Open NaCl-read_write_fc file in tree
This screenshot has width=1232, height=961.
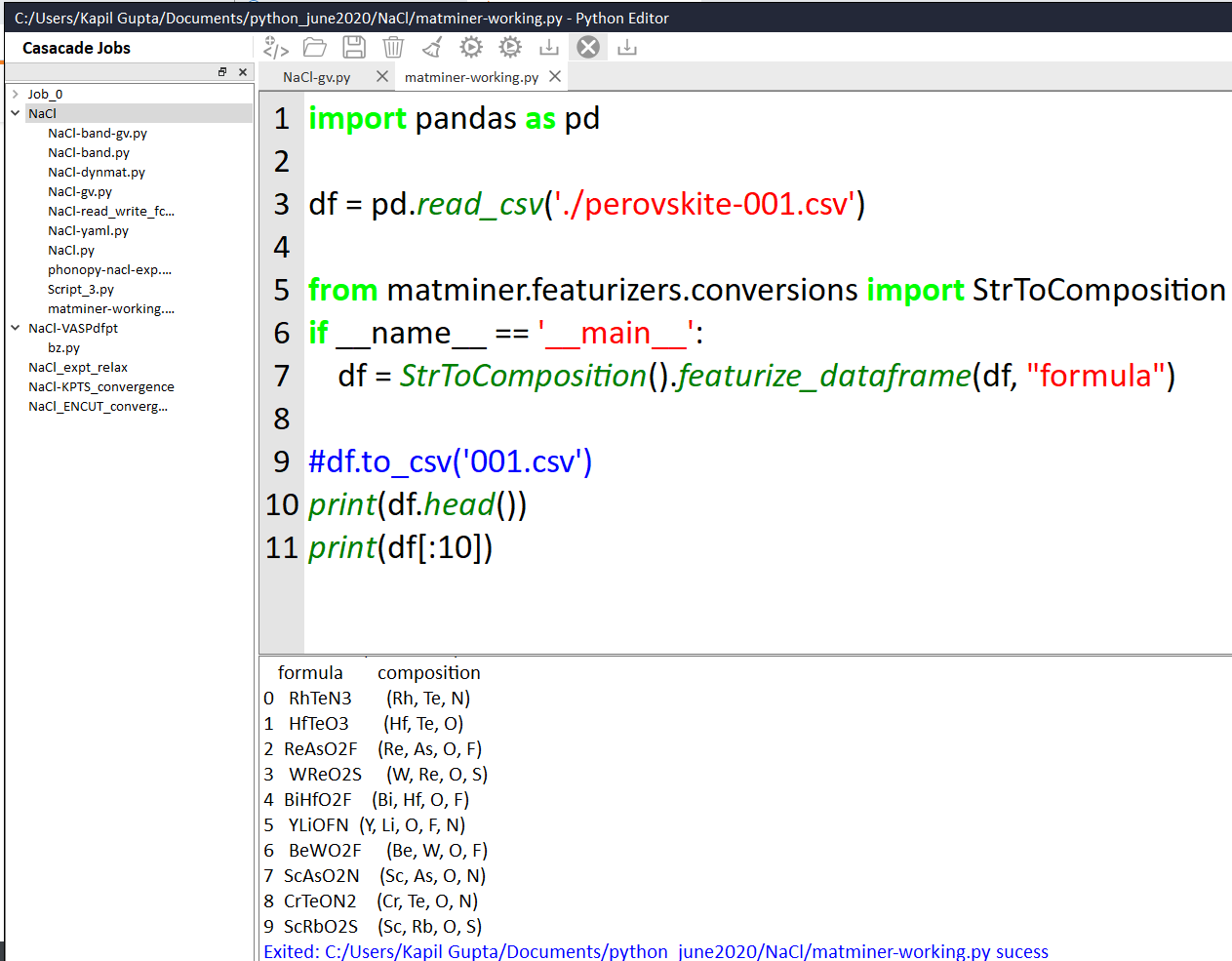click(x=111, y=211)
